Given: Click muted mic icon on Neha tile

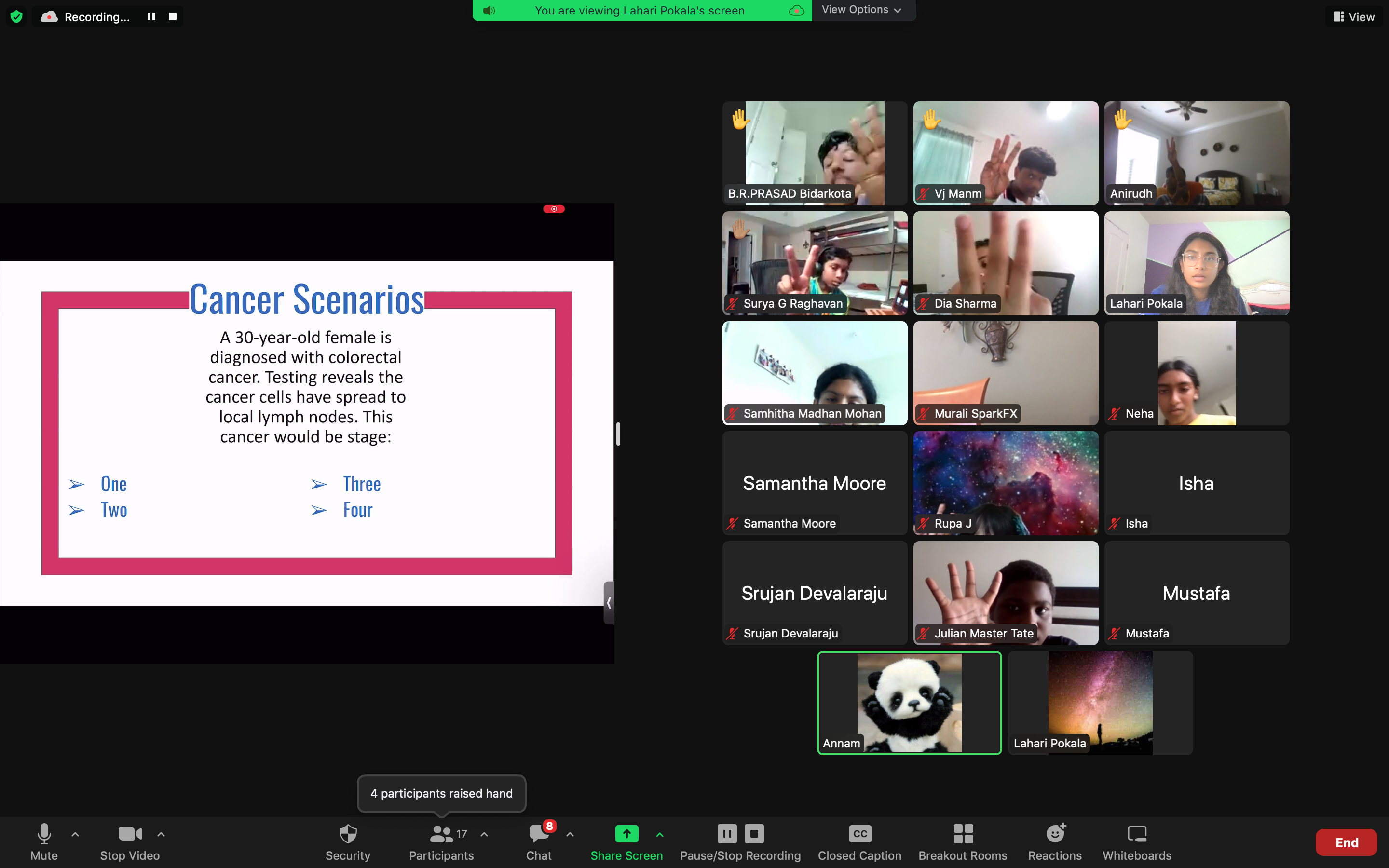Looking at the screenshot, I should 1114,413.
